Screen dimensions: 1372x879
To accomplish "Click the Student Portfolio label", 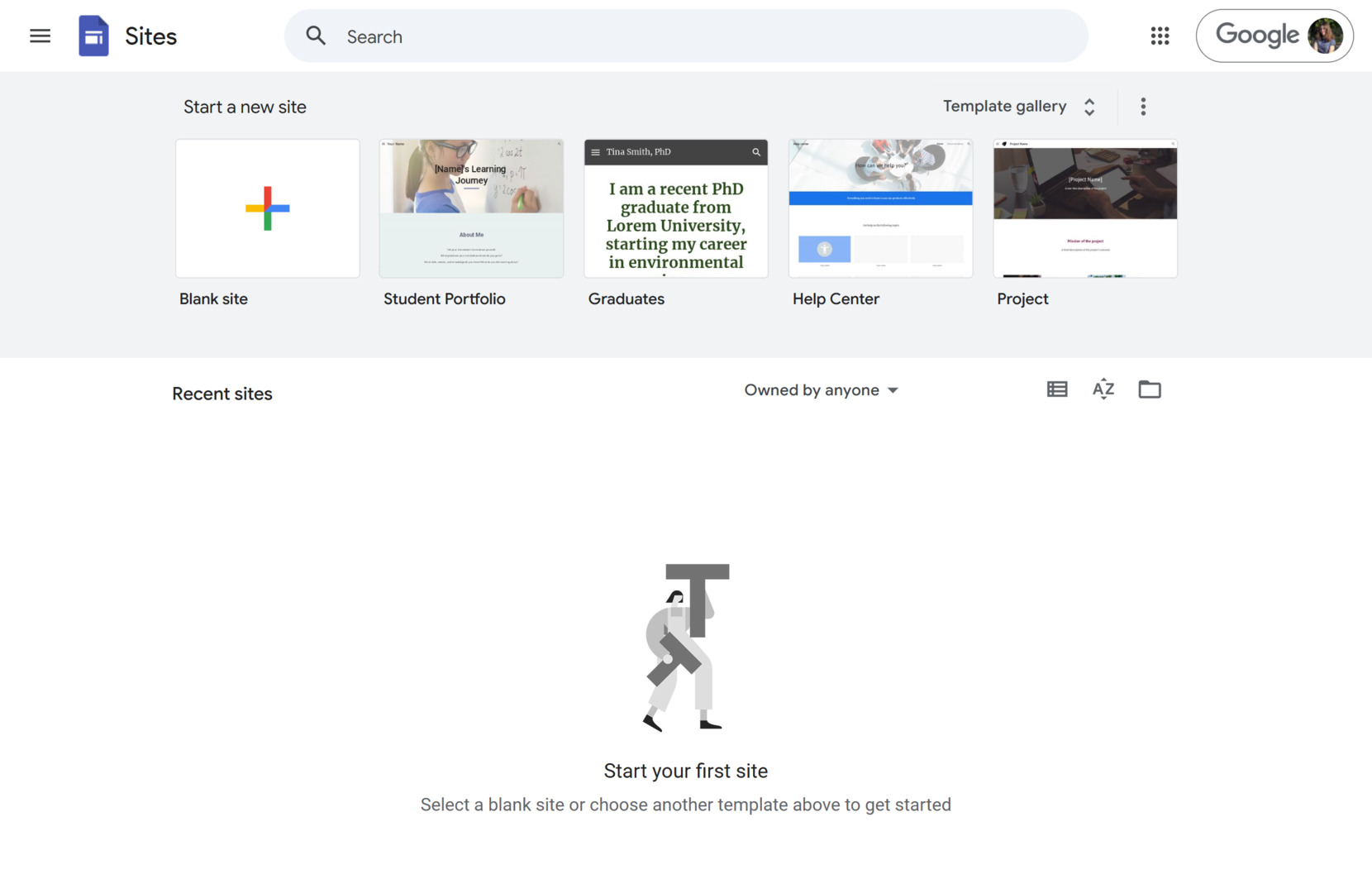I will (x=444, y=299).
